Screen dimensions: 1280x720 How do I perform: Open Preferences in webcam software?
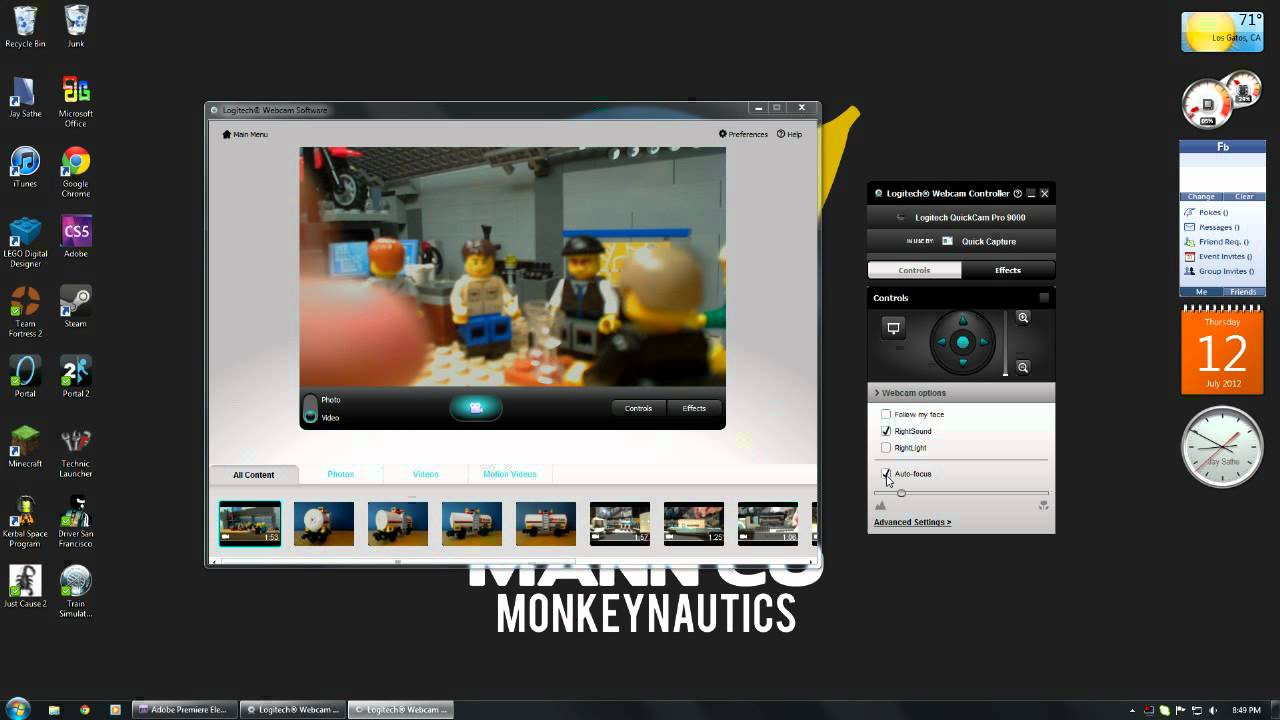point(743,134)
